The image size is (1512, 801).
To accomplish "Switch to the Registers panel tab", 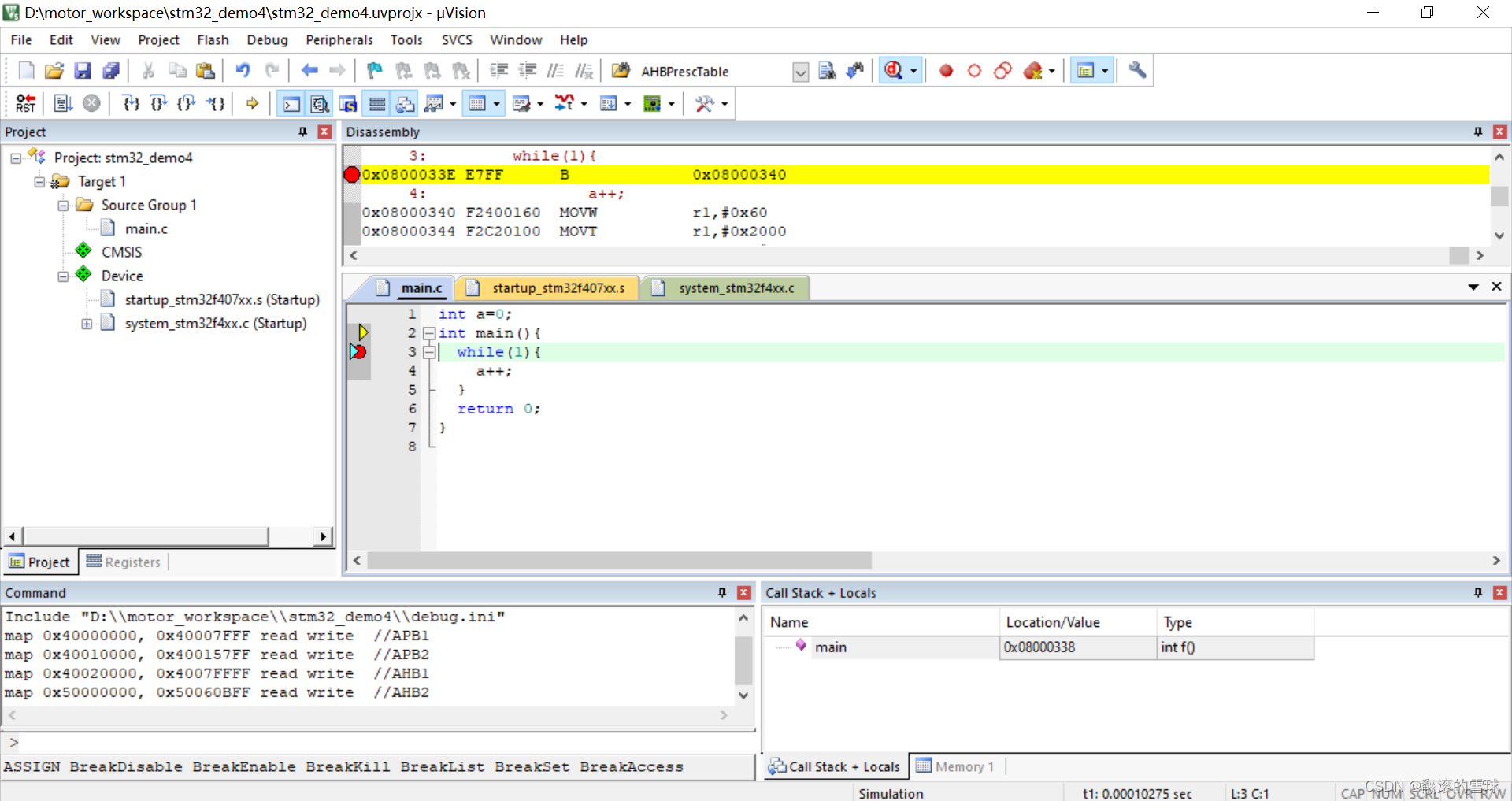I will [124, 562].
